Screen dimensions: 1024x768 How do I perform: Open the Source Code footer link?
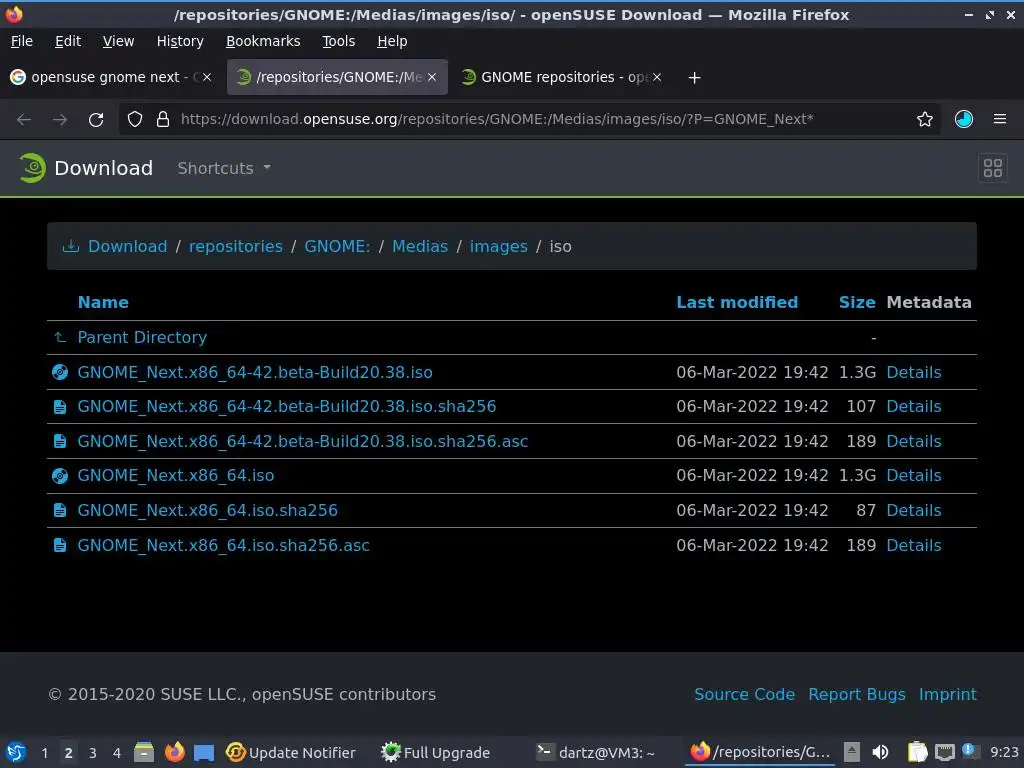744,695
